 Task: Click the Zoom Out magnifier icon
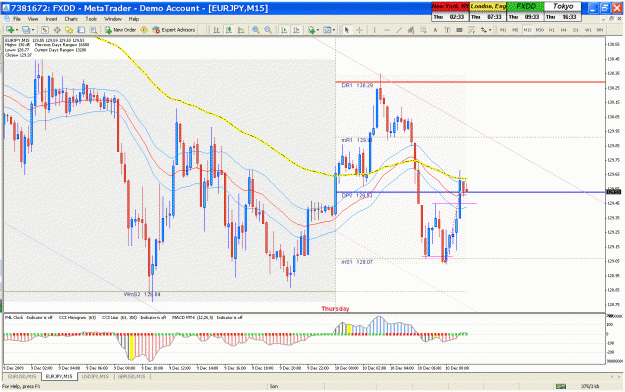[x=268, y=30]
